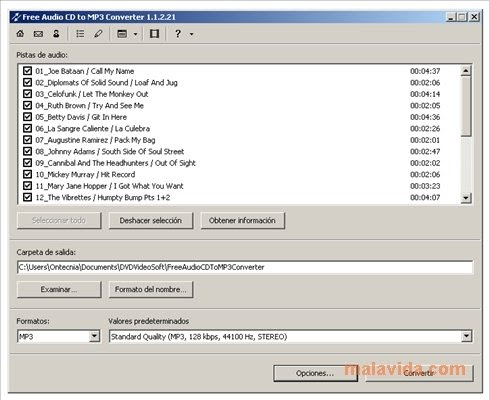Uncheck track 05 Betty Davis

click(27, 117)
